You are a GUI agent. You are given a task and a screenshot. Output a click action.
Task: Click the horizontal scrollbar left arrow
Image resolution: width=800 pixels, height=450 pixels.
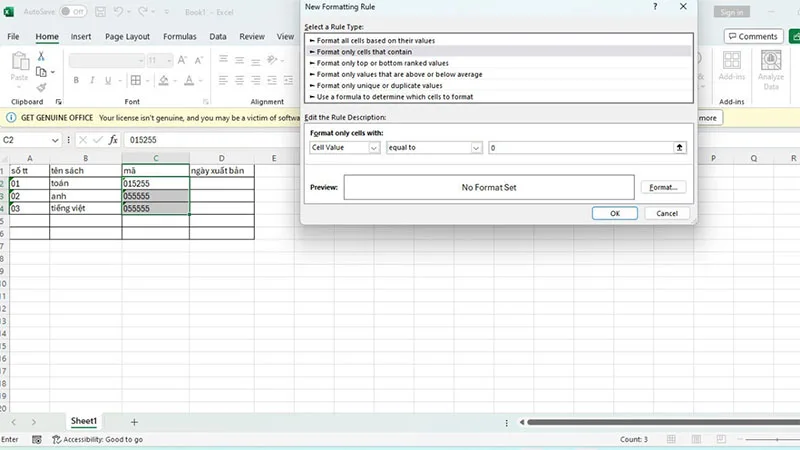(x=521, y=422)
